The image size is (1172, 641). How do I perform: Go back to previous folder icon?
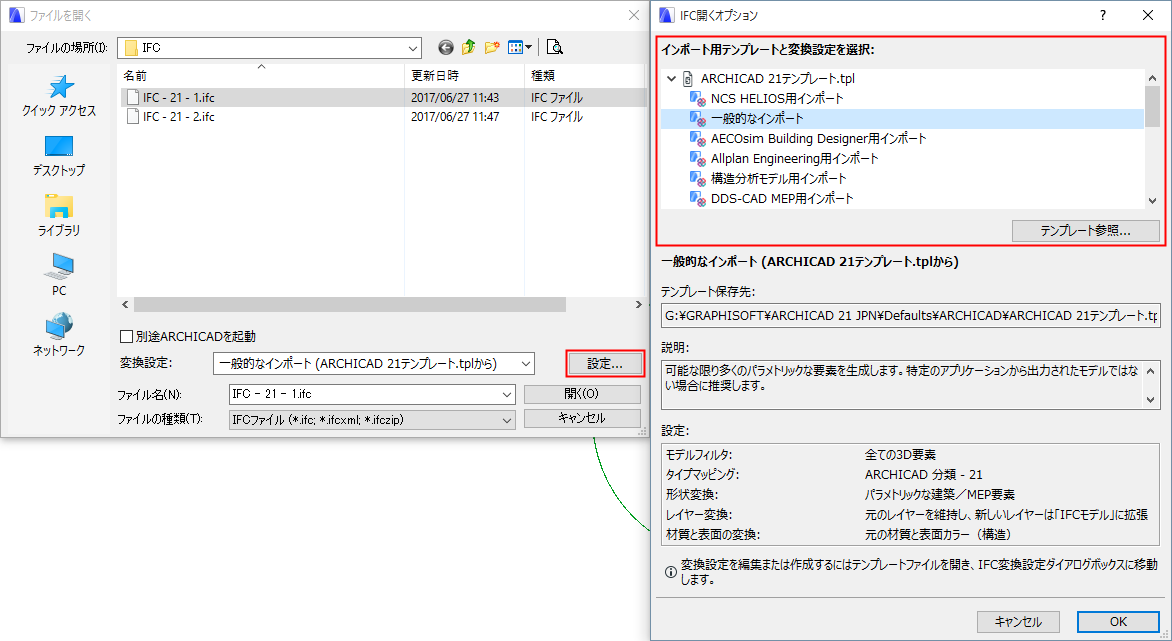coord(445,48)
